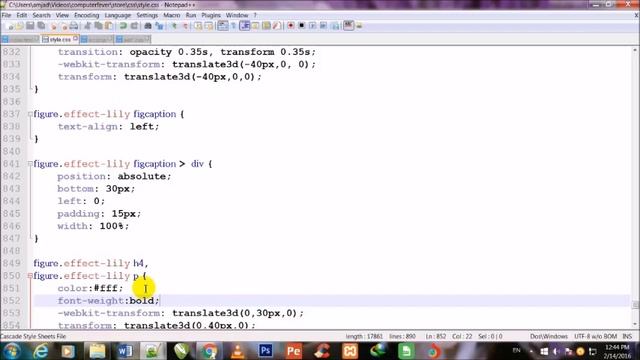This screenshot has height=360, width=640.
Task: Click the Start macro recording red dot icon
Action: click(291, 26)
